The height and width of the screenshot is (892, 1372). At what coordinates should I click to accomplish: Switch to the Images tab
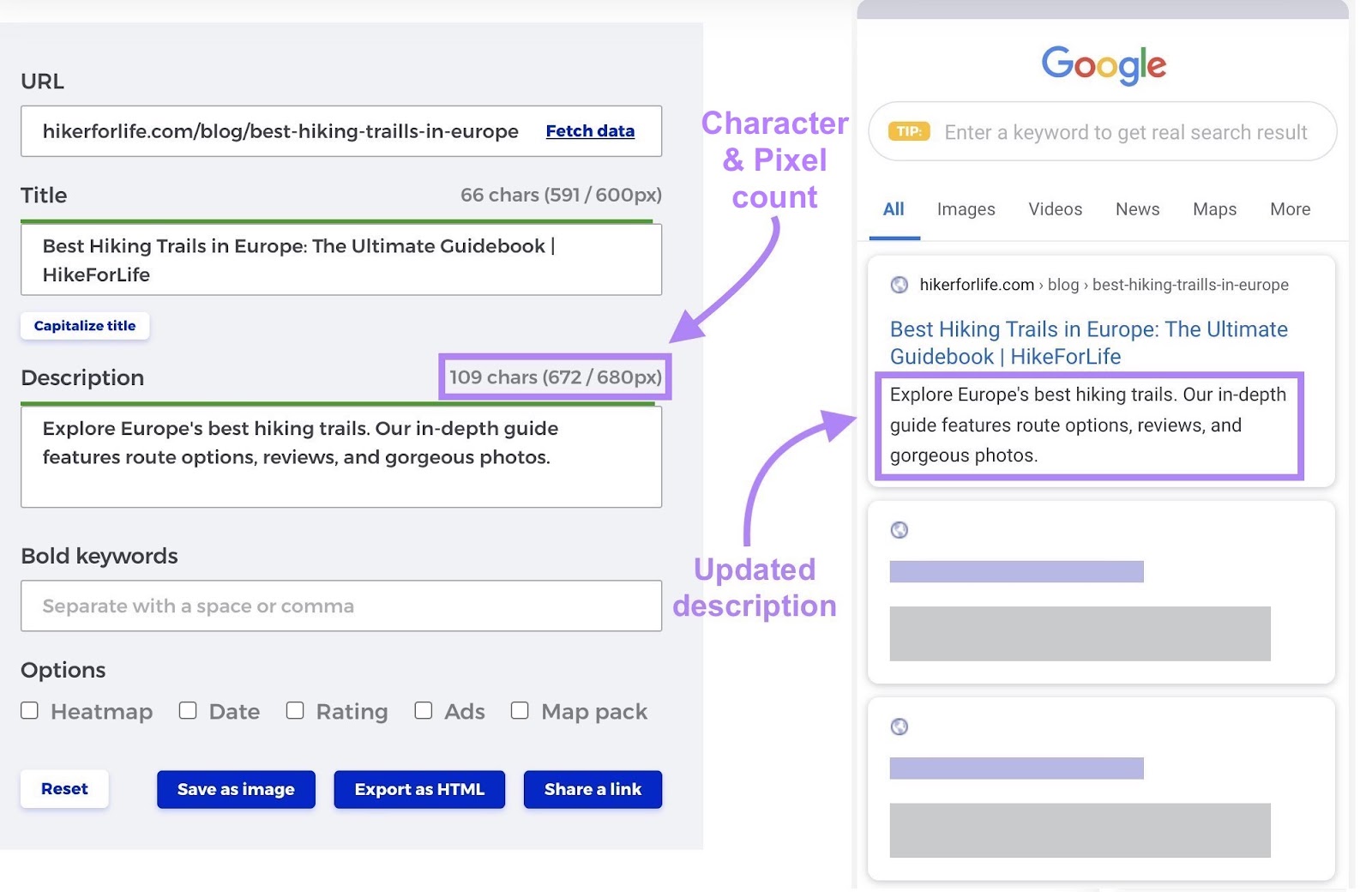point(966,209)
